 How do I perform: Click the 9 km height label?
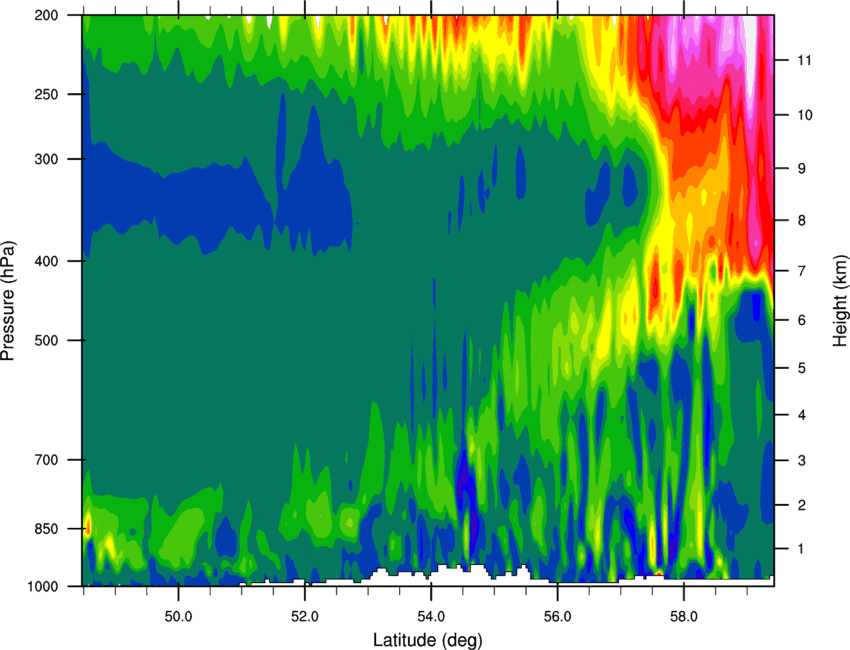coord(802,169)
